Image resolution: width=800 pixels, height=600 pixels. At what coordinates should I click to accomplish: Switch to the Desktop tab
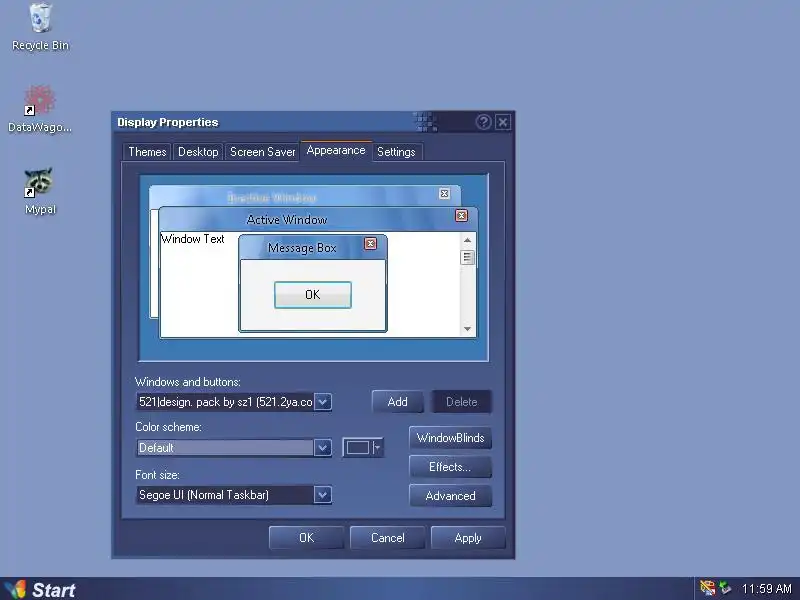click(x=198, y=152)
